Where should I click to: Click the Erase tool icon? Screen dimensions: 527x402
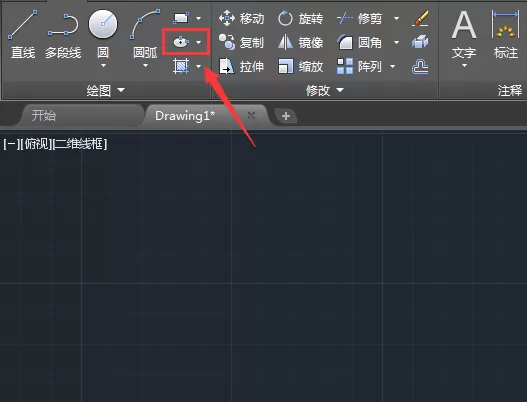pyautogui.click(x=420, y=18)
